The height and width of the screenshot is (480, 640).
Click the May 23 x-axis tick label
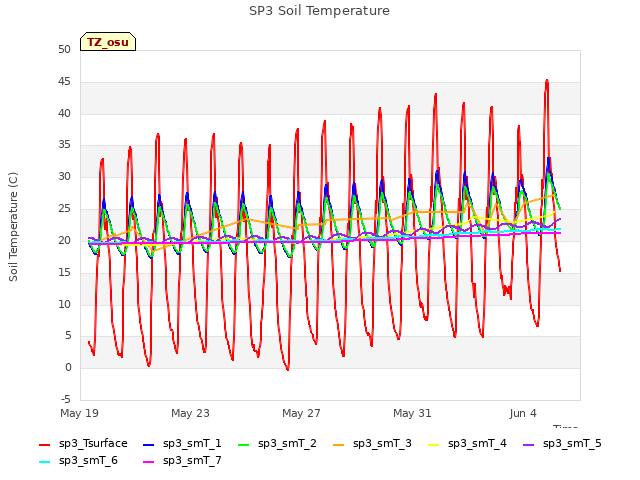190,413
